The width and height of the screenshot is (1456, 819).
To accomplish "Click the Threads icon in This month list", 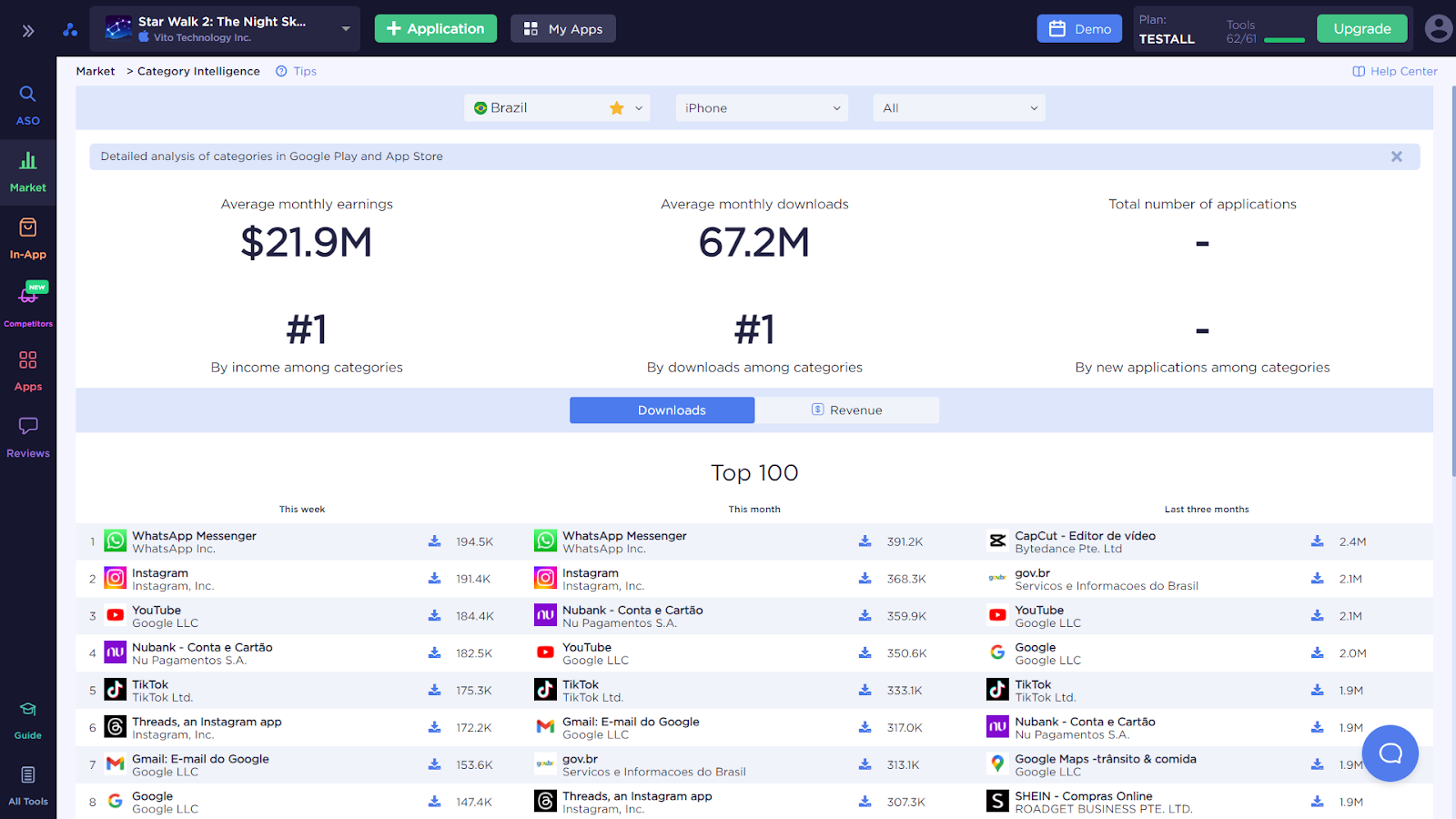I will [546, 802].
